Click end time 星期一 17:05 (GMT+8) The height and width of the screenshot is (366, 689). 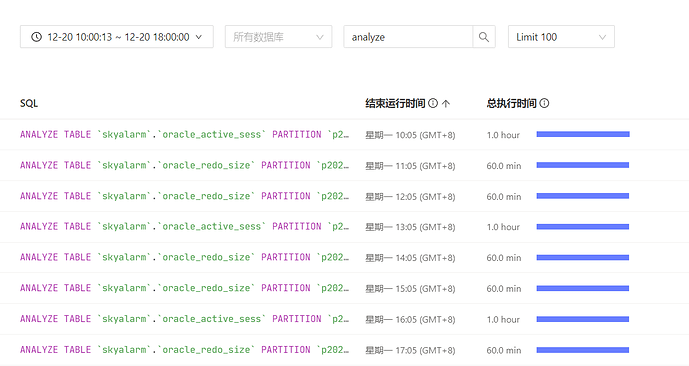click(x=410, y=350)
